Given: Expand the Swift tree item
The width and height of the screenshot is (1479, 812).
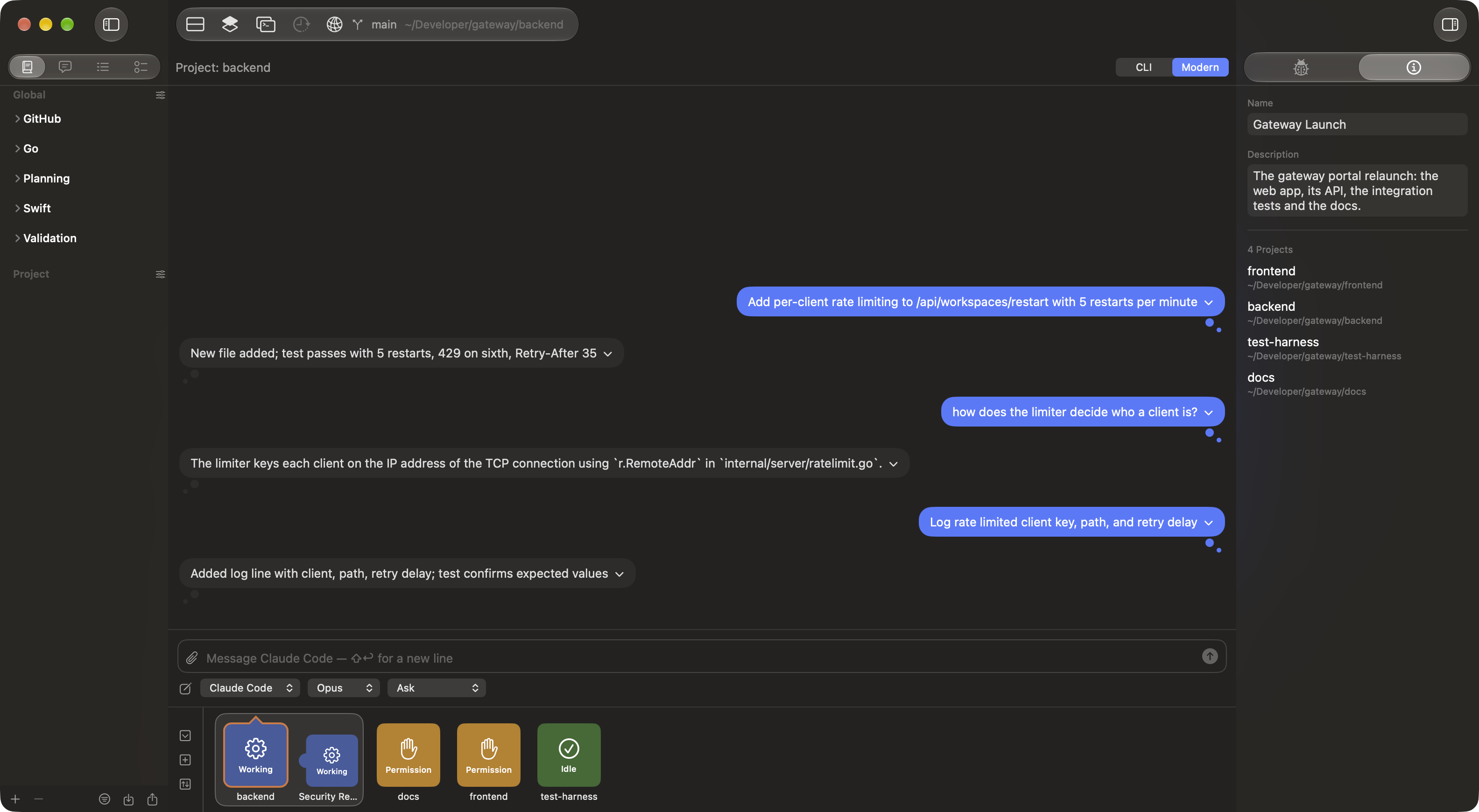Looking at the screenshot, I should click(17, 208).
